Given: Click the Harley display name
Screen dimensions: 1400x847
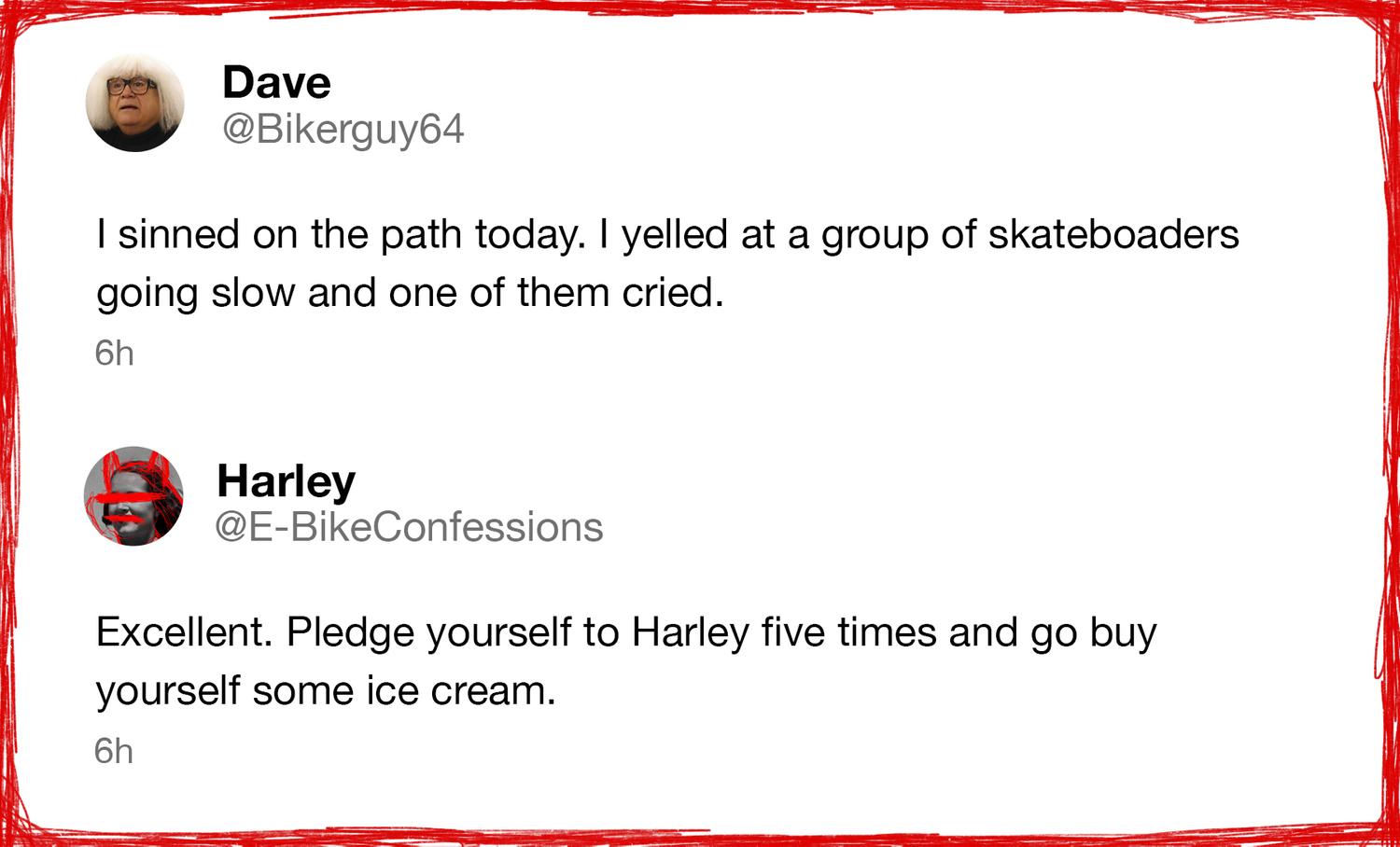Looking at the screenshot, I should click(x=286, y=481).
